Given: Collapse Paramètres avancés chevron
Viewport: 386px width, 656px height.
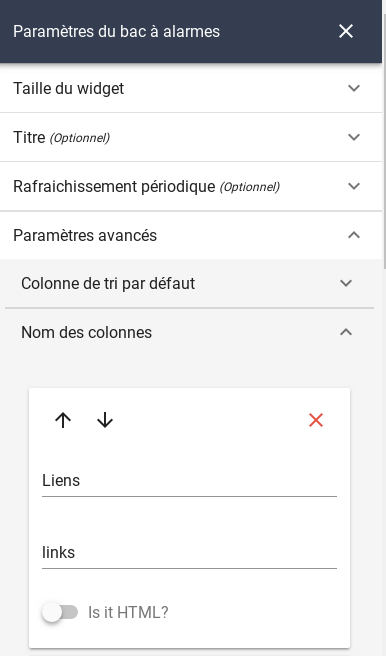Looking at the screenshot, I should coord(354,235).
